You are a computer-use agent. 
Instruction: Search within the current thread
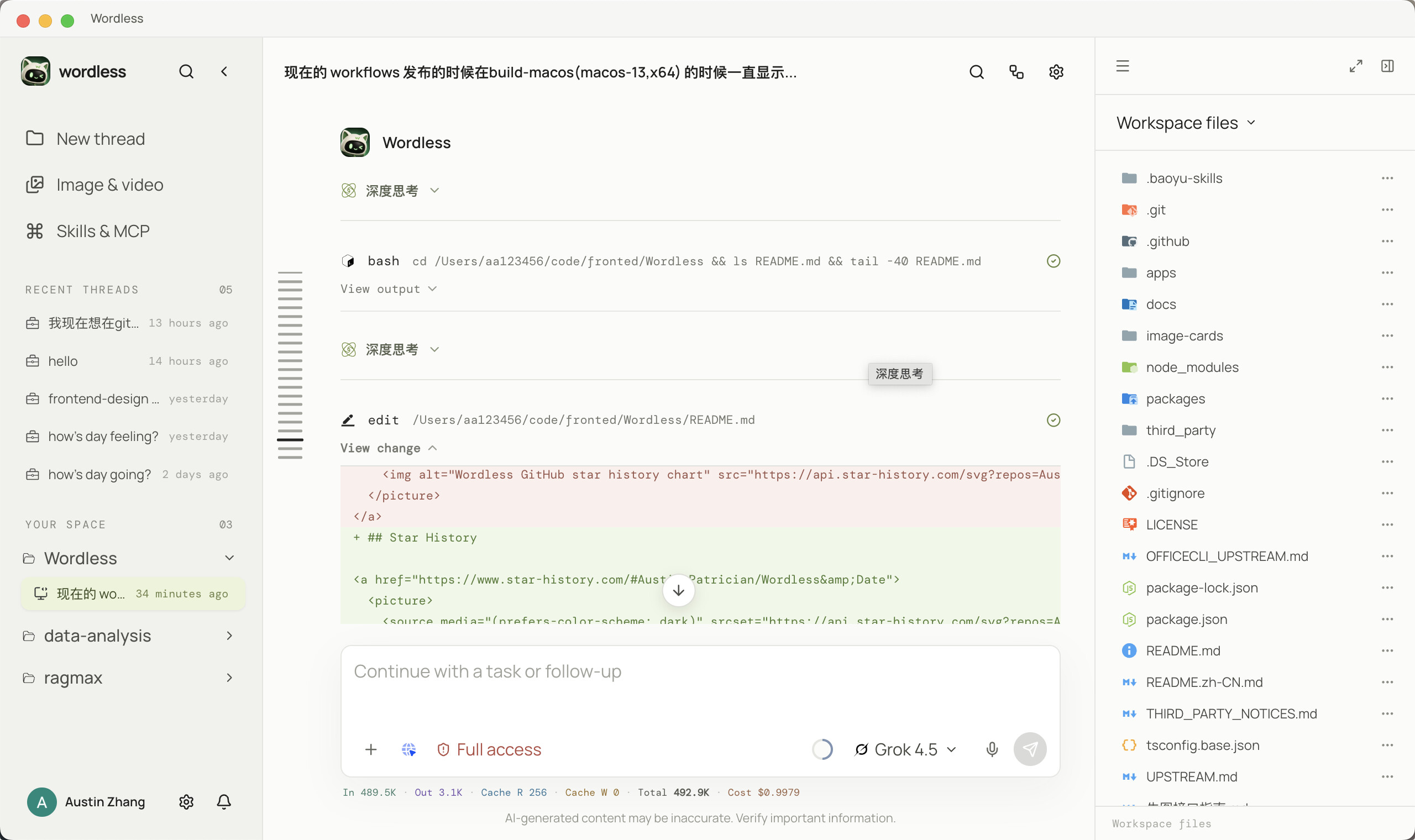pos(976,72)
